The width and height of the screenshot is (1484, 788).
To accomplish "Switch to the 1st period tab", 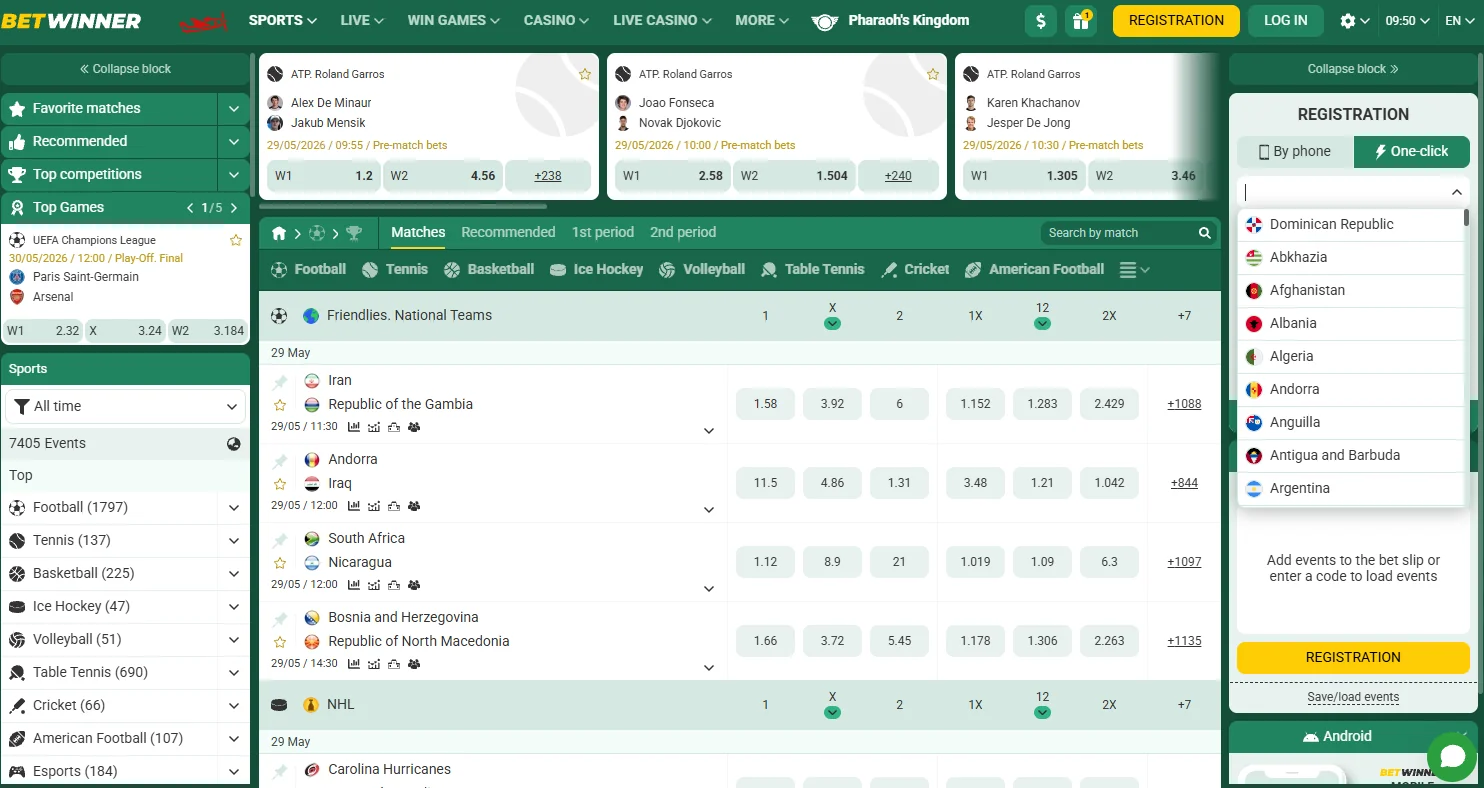I will coord(603,232).
